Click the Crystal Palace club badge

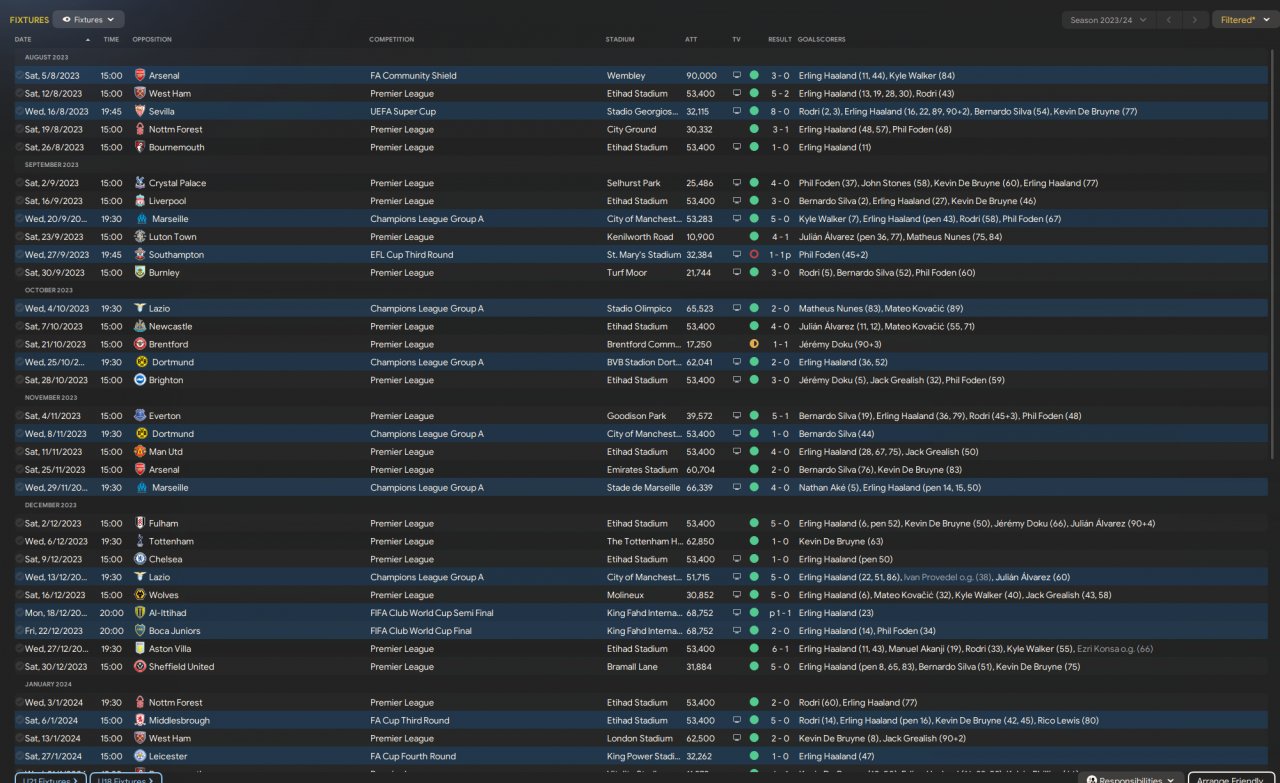click(x=140, y=184)
